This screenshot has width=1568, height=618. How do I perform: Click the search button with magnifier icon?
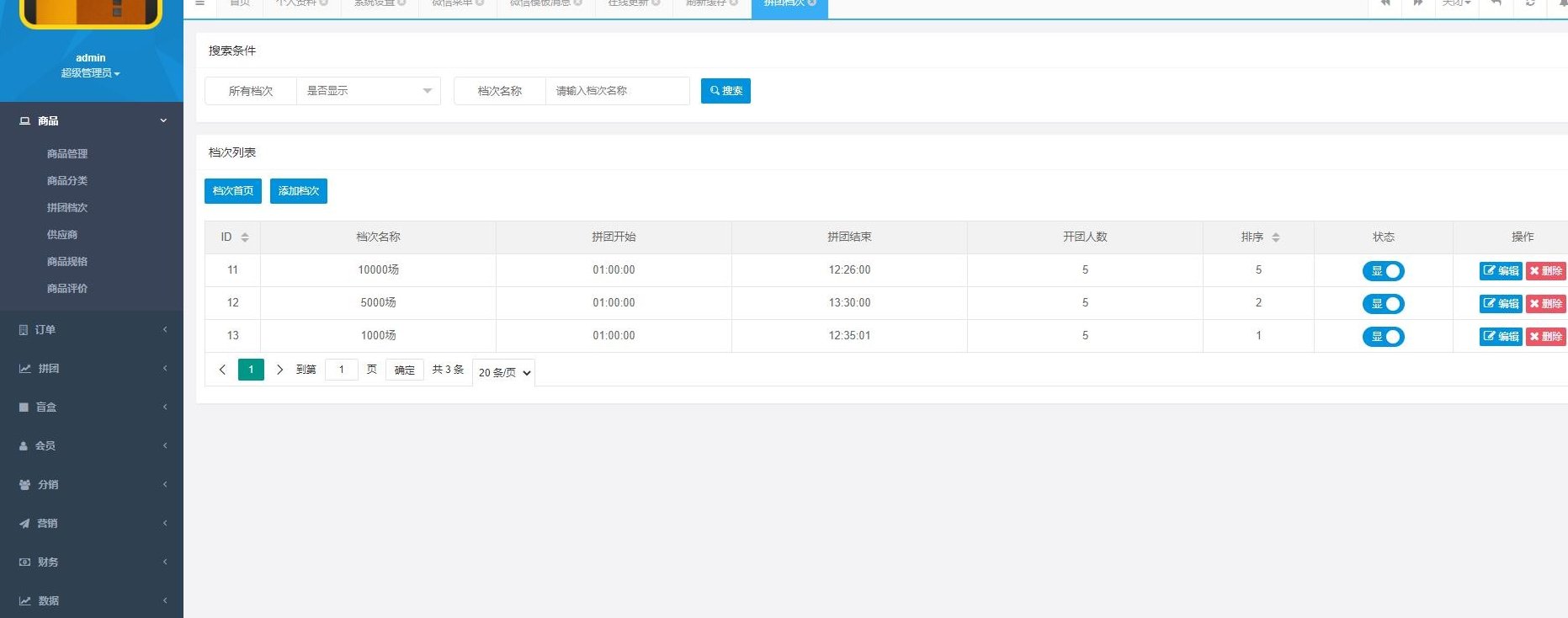click(x=726, y=91)
